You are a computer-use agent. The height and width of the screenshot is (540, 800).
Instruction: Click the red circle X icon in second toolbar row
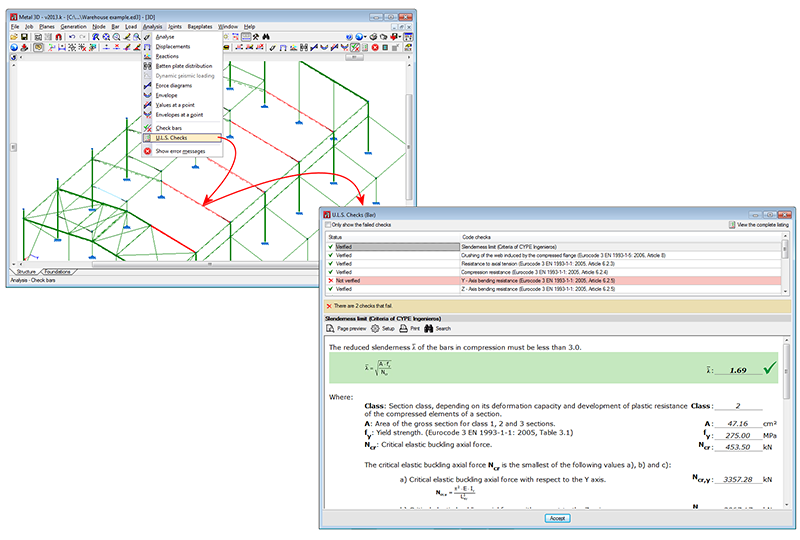point(375,47)
